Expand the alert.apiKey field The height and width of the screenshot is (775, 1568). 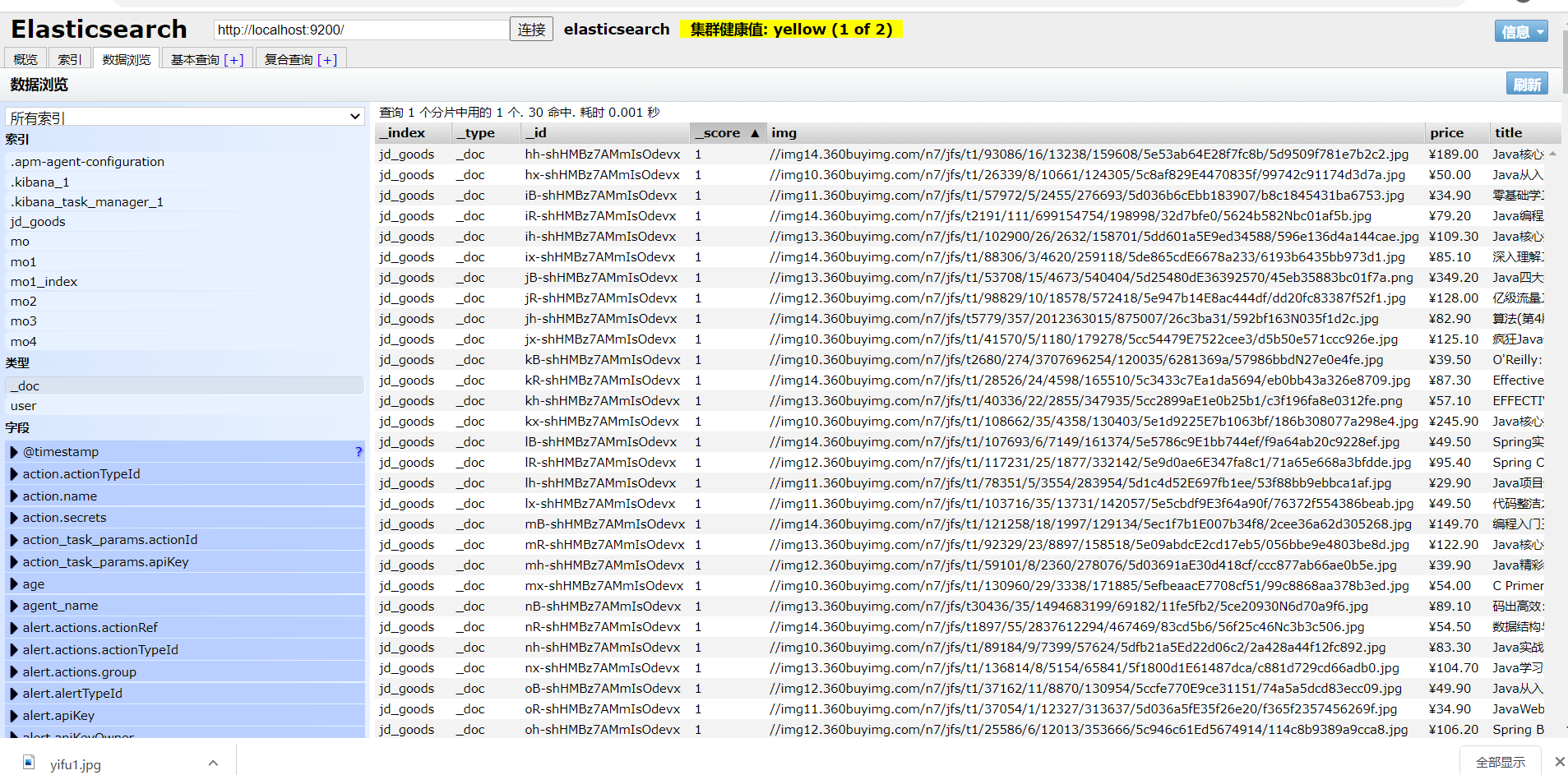pyautogui.click(x=13, y=716)
